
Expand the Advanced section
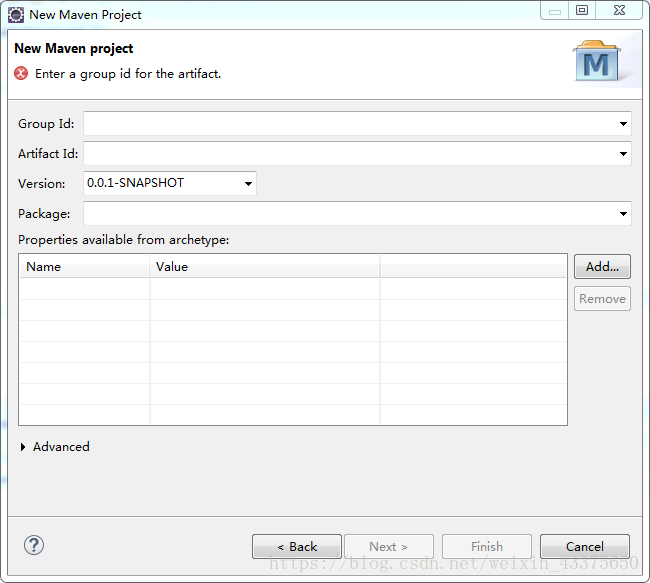coord(23,447)
